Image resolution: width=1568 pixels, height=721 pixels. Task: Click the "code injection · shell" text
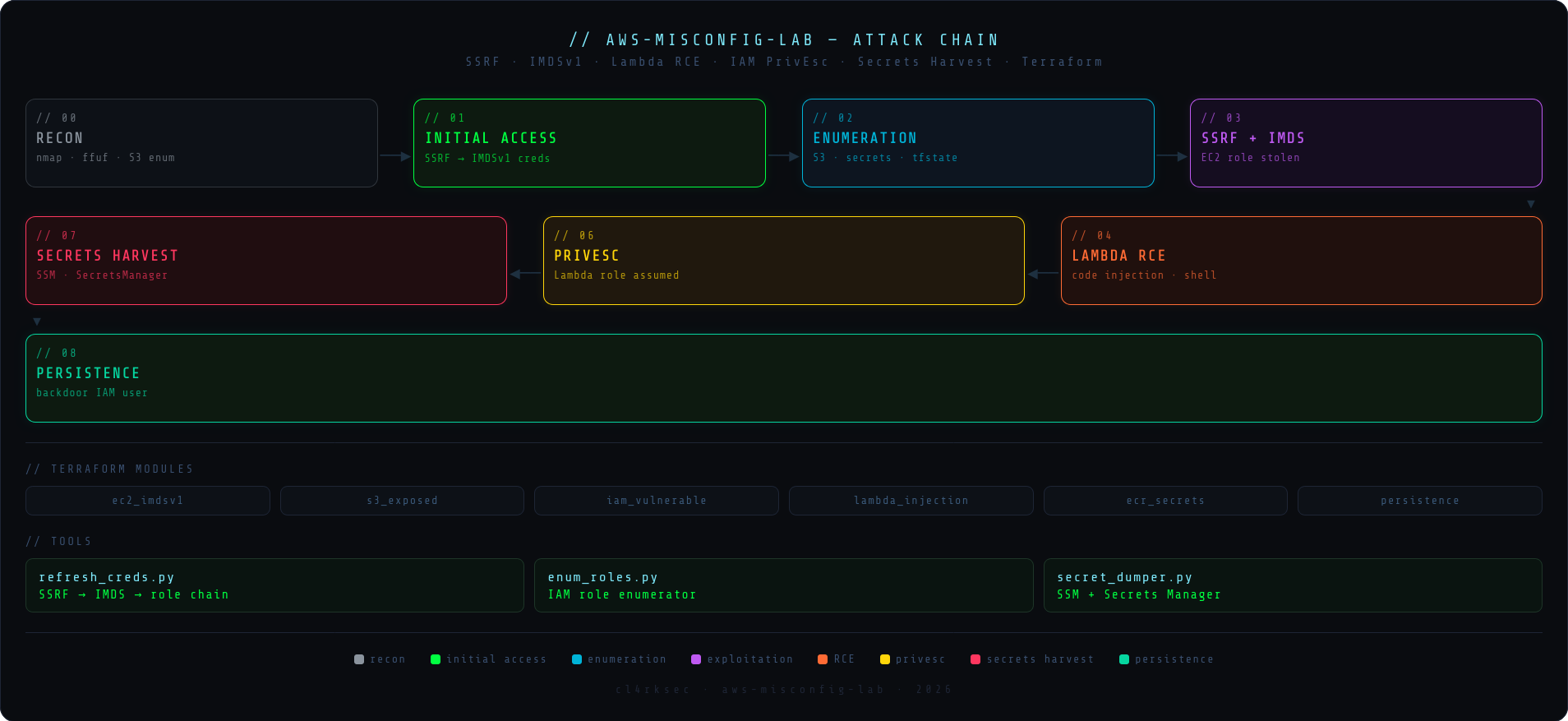[1144, 275]
